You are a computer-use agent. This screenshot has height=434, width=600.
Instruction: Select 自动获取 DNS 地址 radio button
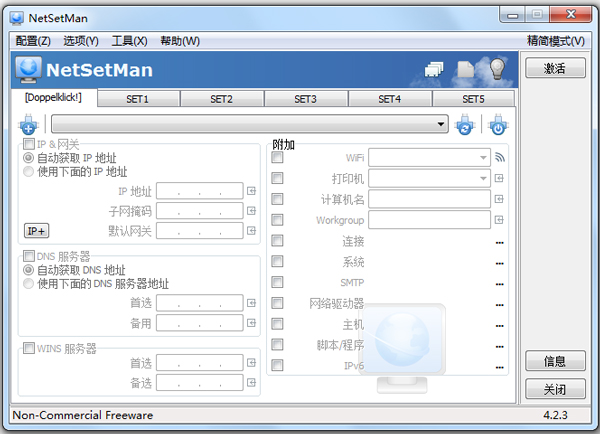28,270
